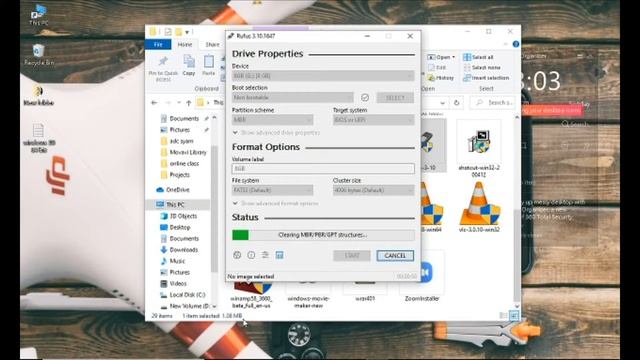Click the Edit item in Explorer ribbon
640x360 pixels.
click(437, 67)
